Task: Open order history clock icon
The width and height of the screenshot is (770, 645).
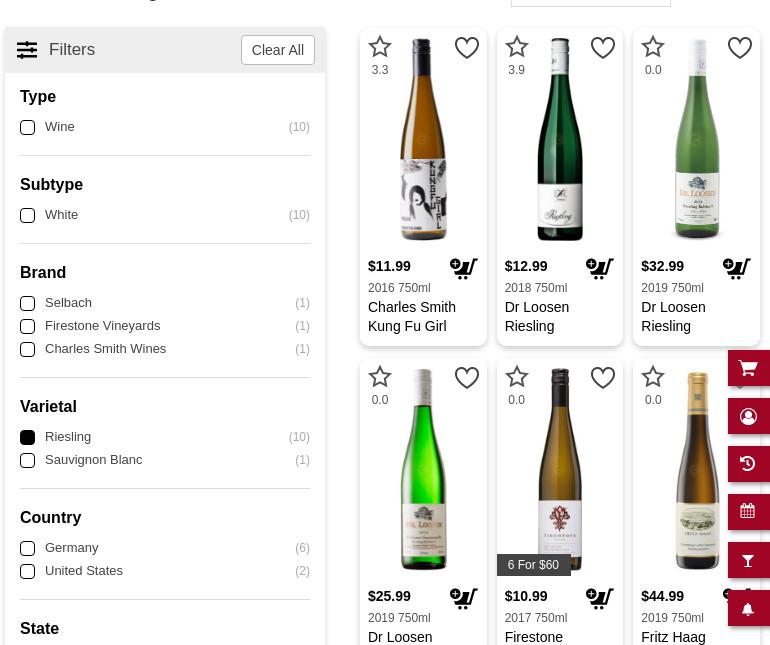Action: pos(748,464)
